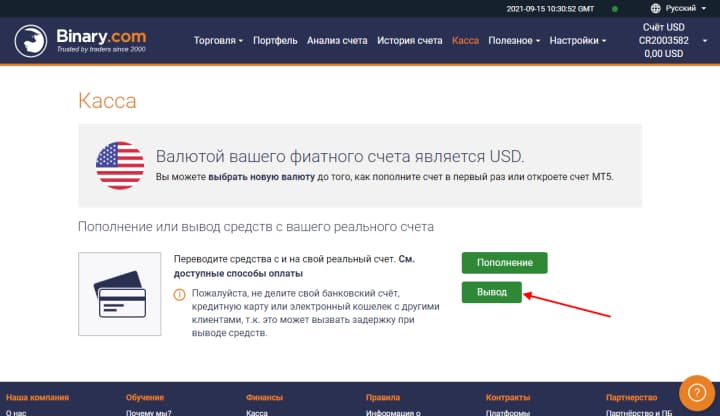The image size is (720, 416).
Task: Click the green Пополнение button
Action: [505, 263]
